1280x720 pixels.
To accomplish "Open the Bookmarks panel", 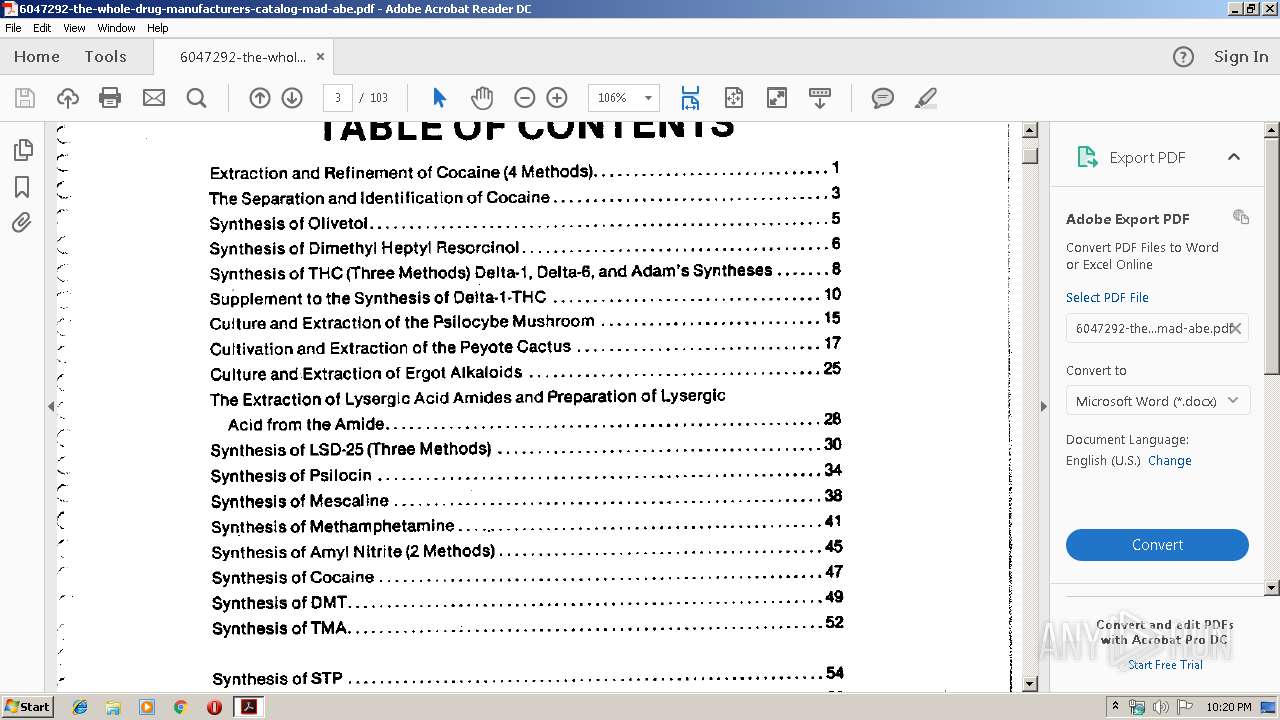I will pos(22,187).
